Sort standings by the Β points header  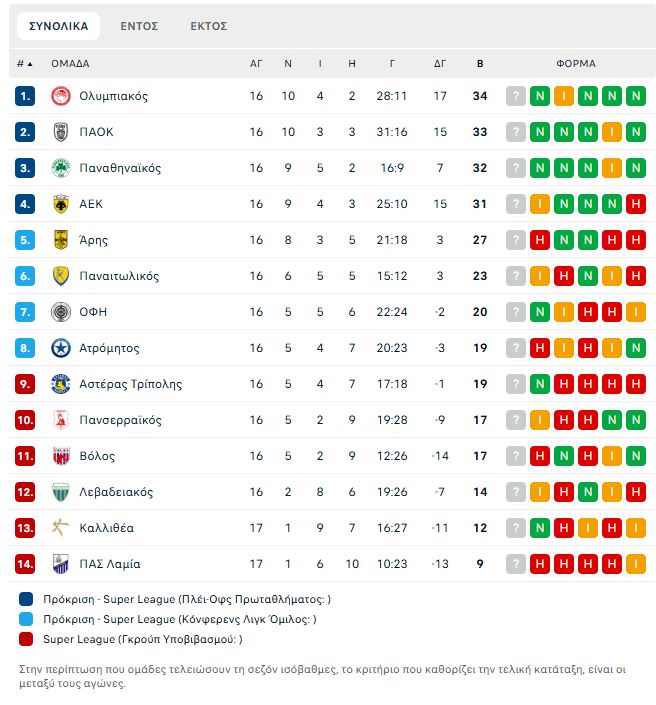480,64
